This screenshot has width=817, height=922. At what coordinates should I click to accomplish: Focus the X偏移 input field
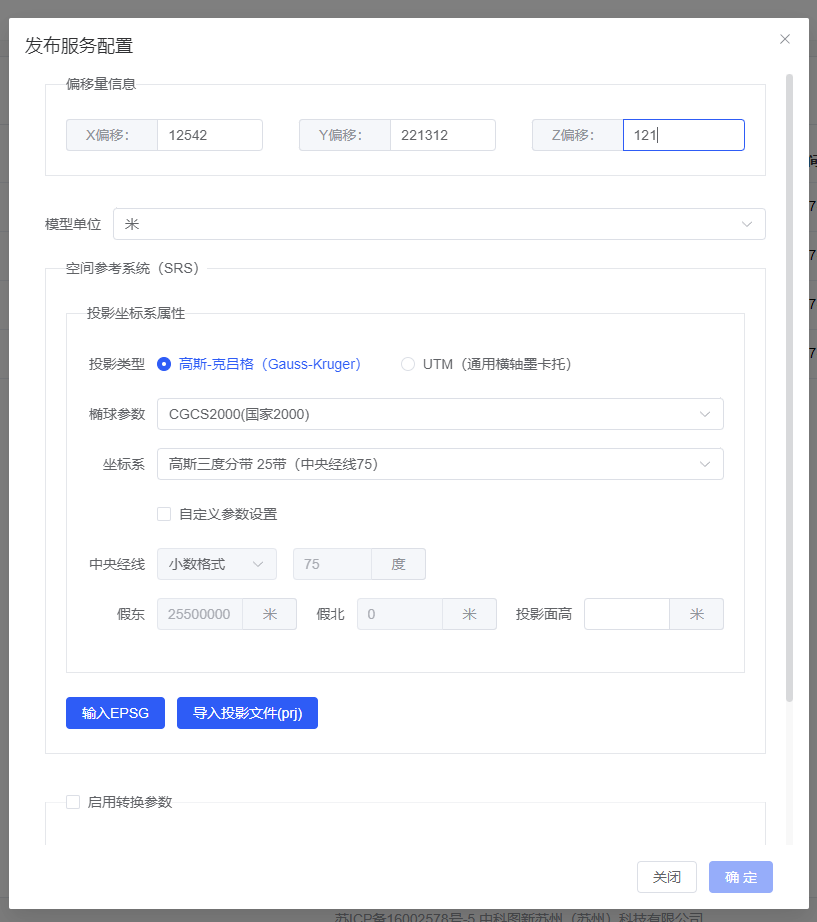(209, 135)
